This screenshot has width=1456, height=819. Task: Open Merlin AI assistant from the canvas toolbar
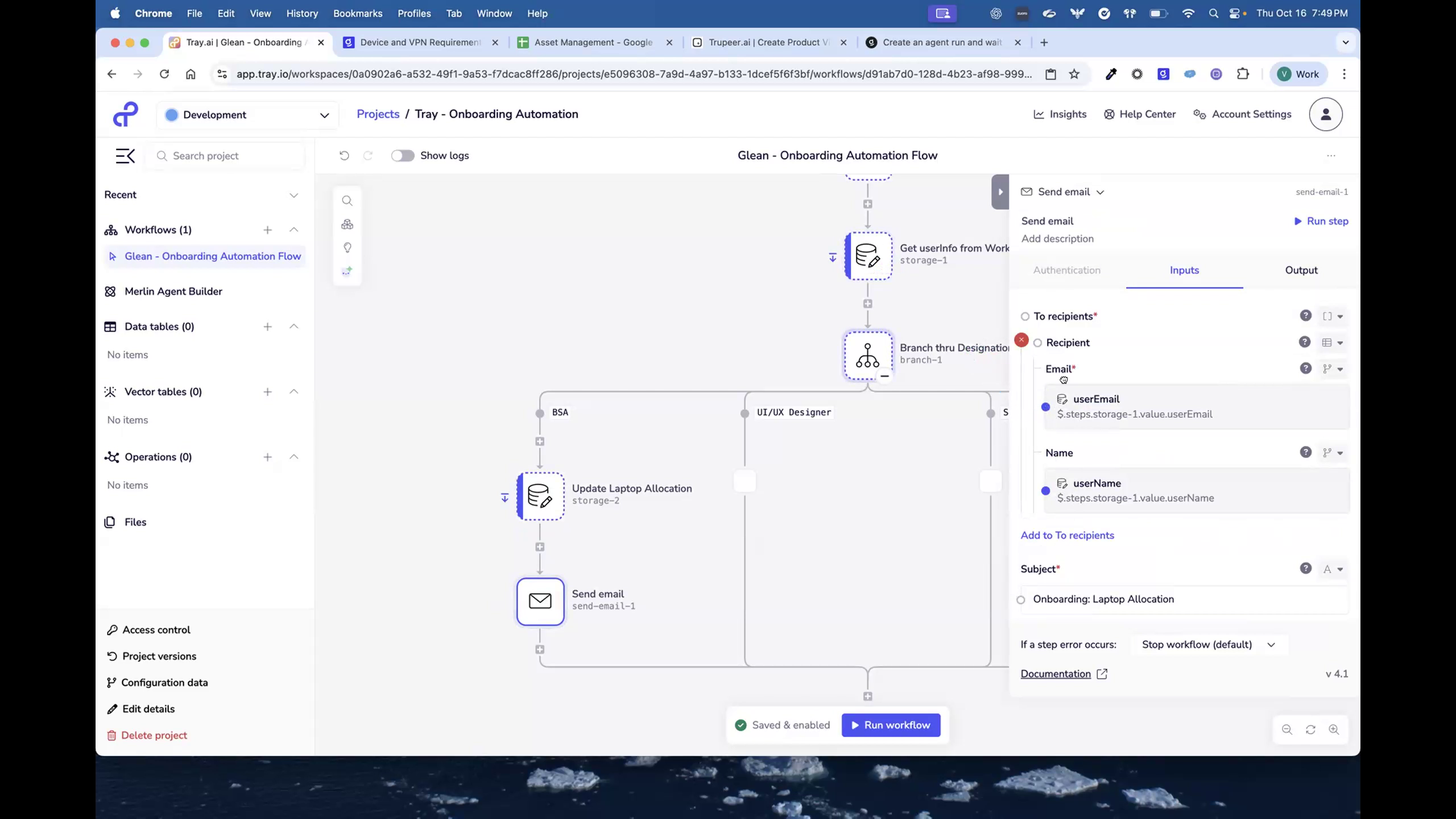click(x=348, y=271)
